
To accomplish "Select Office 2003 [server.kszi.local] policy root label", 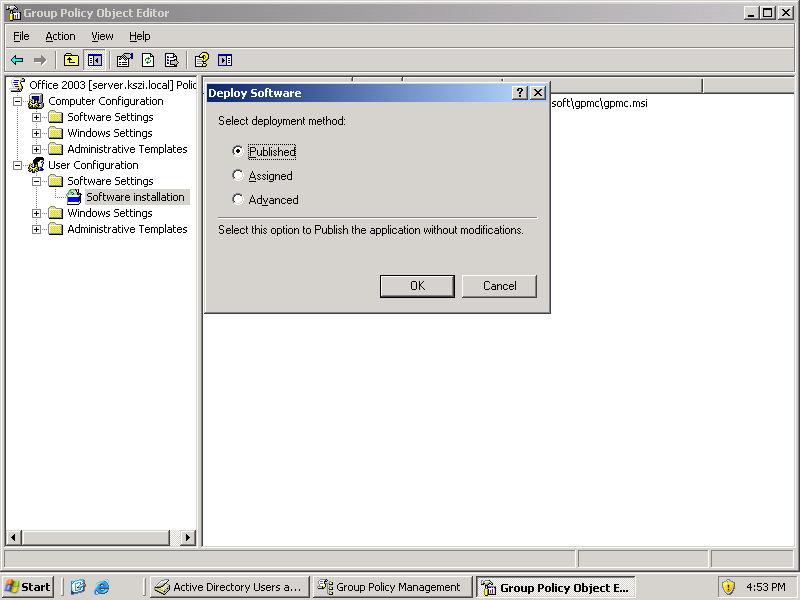I will 112,85.
